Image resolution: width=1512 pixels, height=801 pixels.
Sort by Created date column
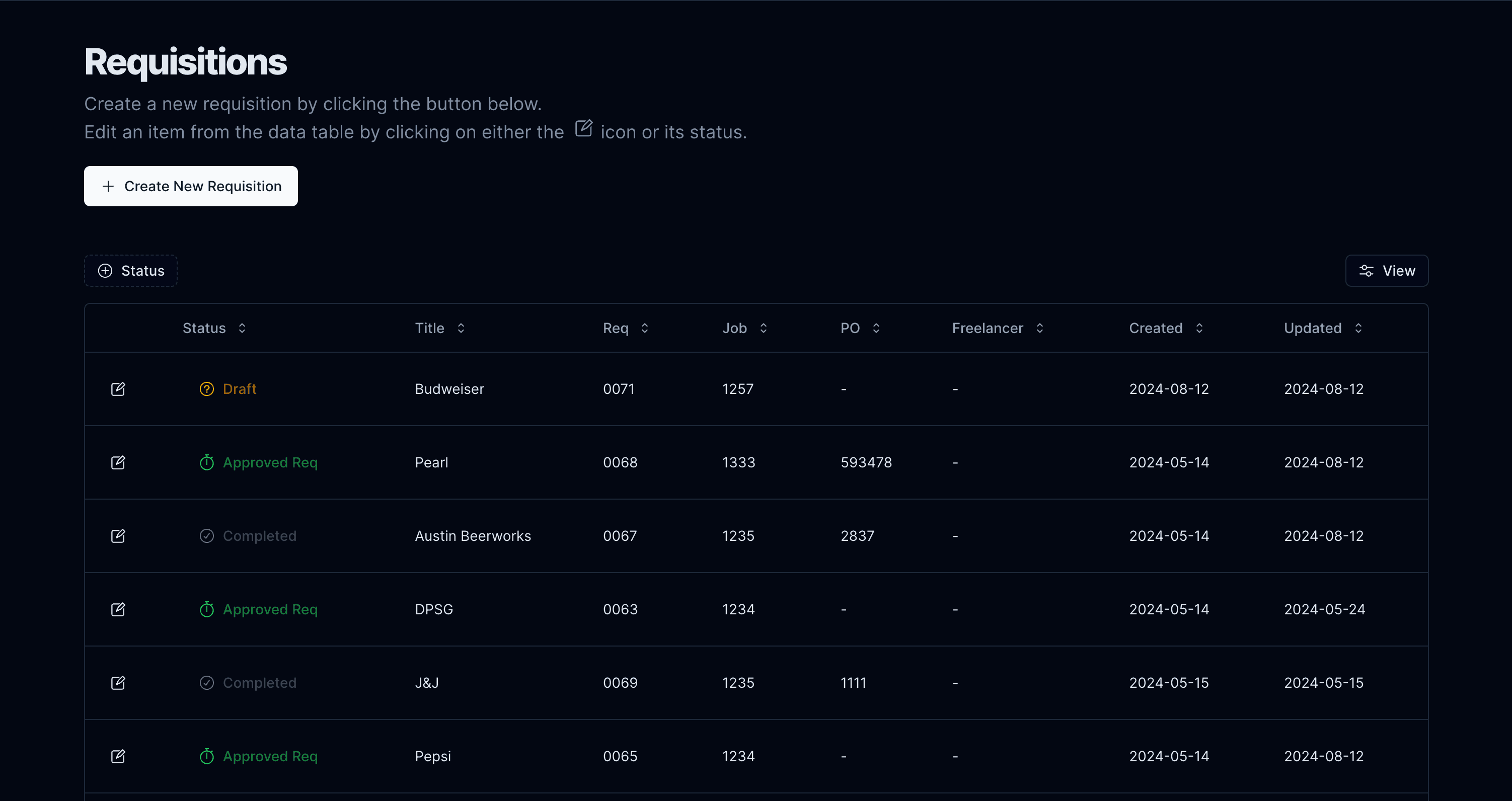[x=1166, y=328]
